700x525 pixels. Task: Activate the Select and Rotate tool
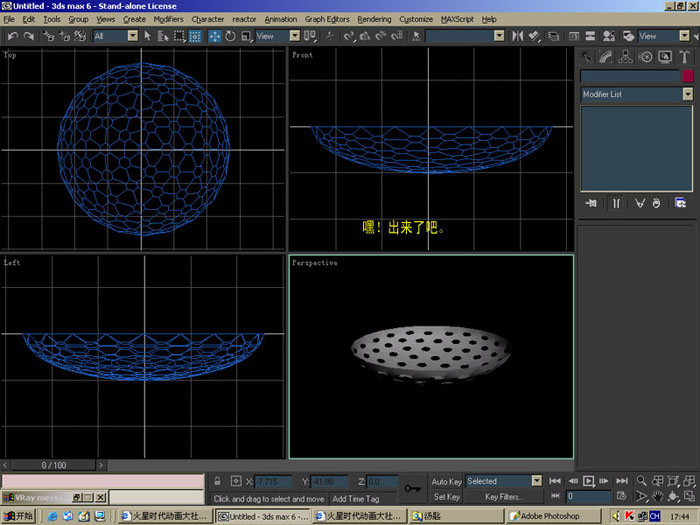[230, 36]
